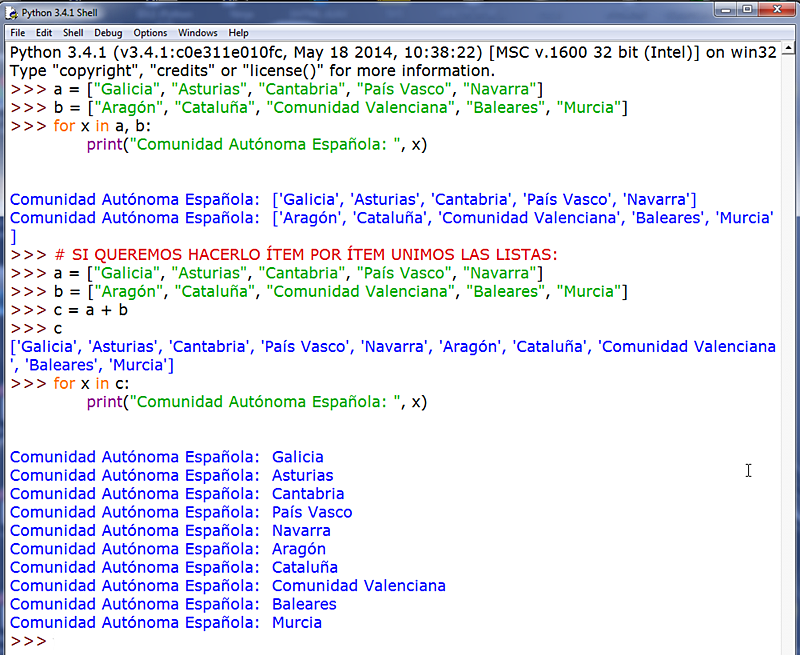Open the Shell menu
The width and height of the screenshot is (800, 655).
tap(72, 32)
